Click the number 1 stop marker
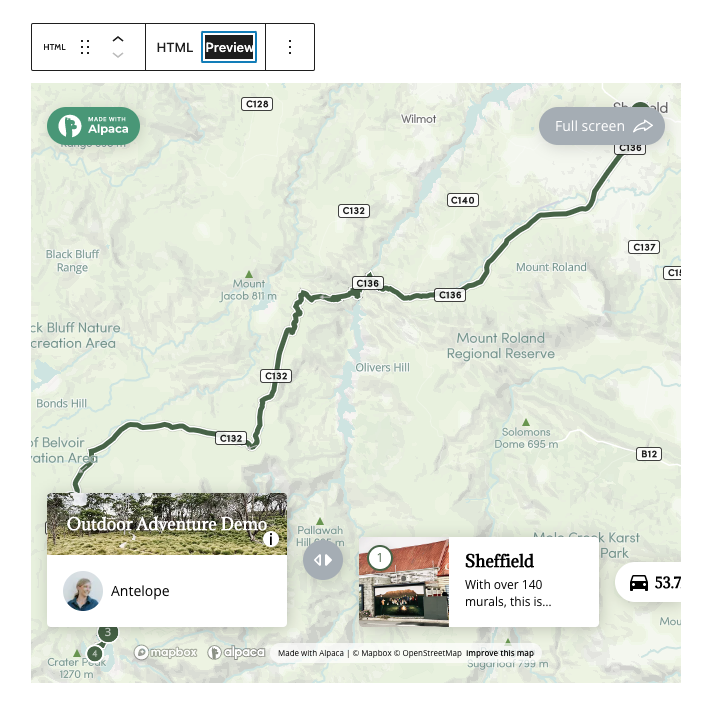The width and height of the screenshot is (716, 708). 379,557
